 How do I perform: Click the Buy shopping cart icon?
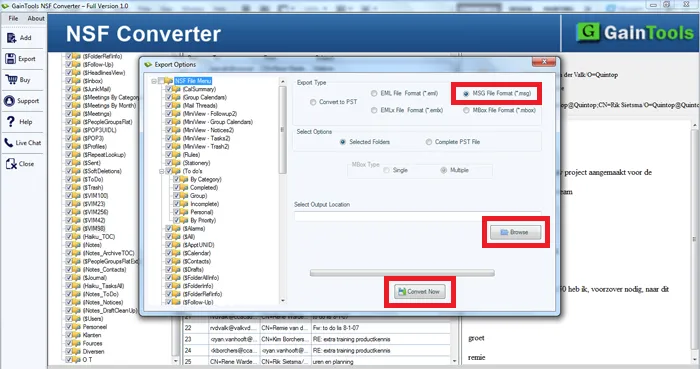(11, 79)
